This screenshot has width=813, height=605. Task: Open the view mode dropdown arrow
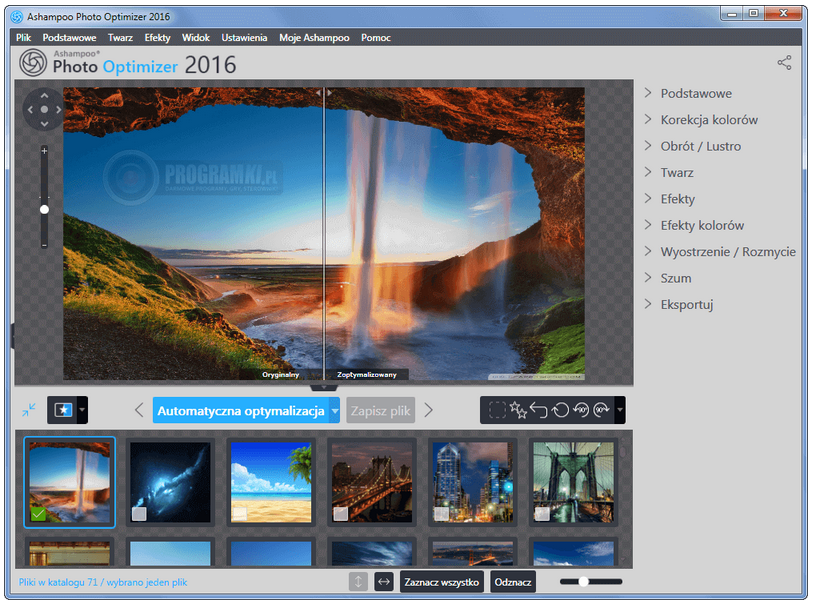coord(82,410)
